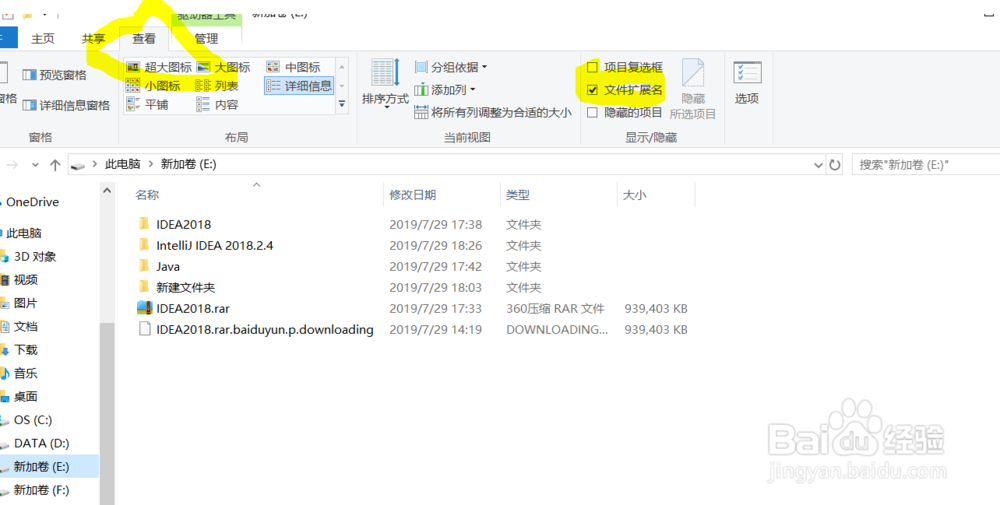Open 新加卷 (F:) drive
Image resolution: width=1000 pixels, height=505 pixels.
pos(41,490)
